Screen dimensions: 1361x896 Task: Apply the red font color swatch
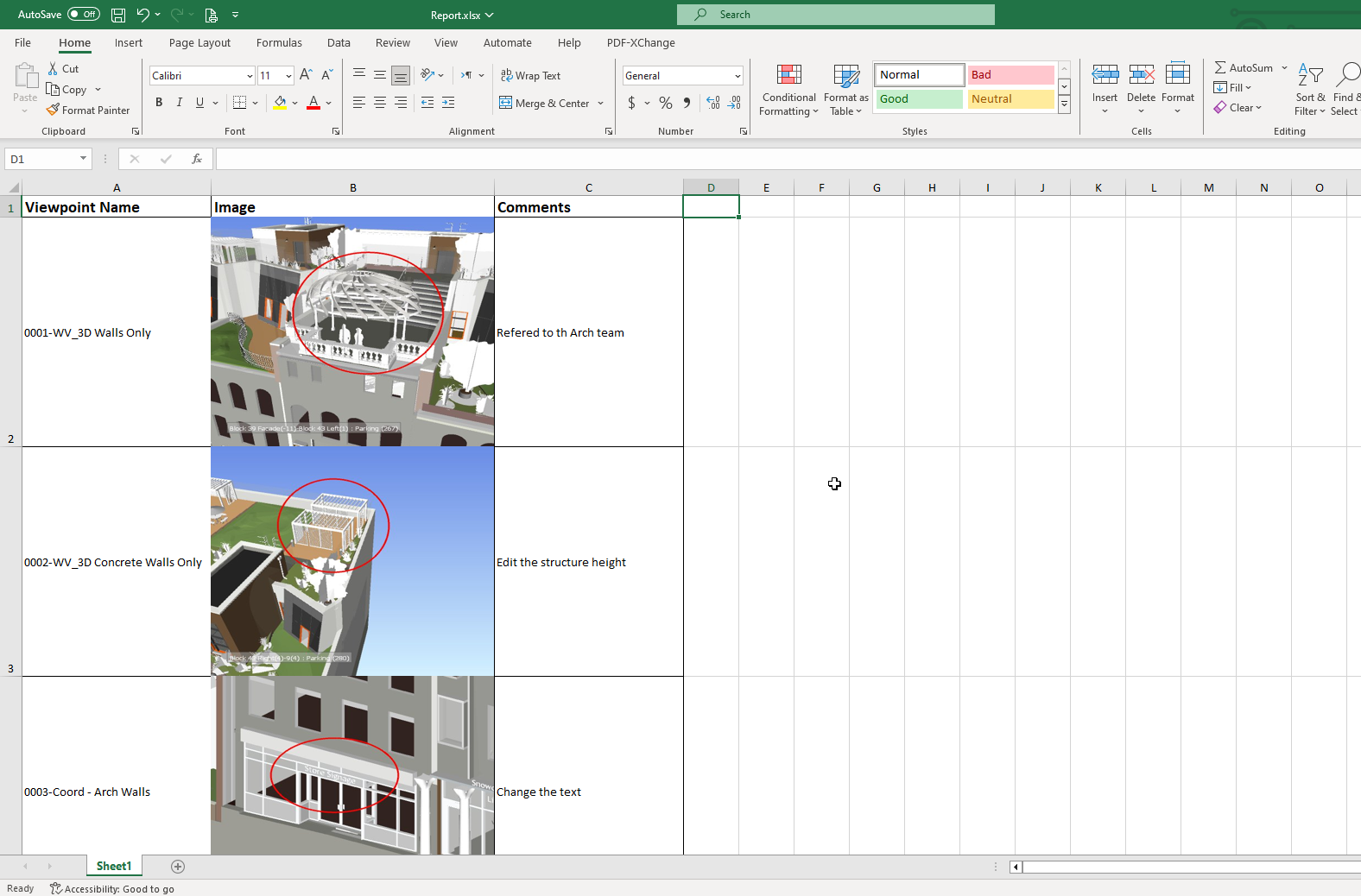[313, 103]
